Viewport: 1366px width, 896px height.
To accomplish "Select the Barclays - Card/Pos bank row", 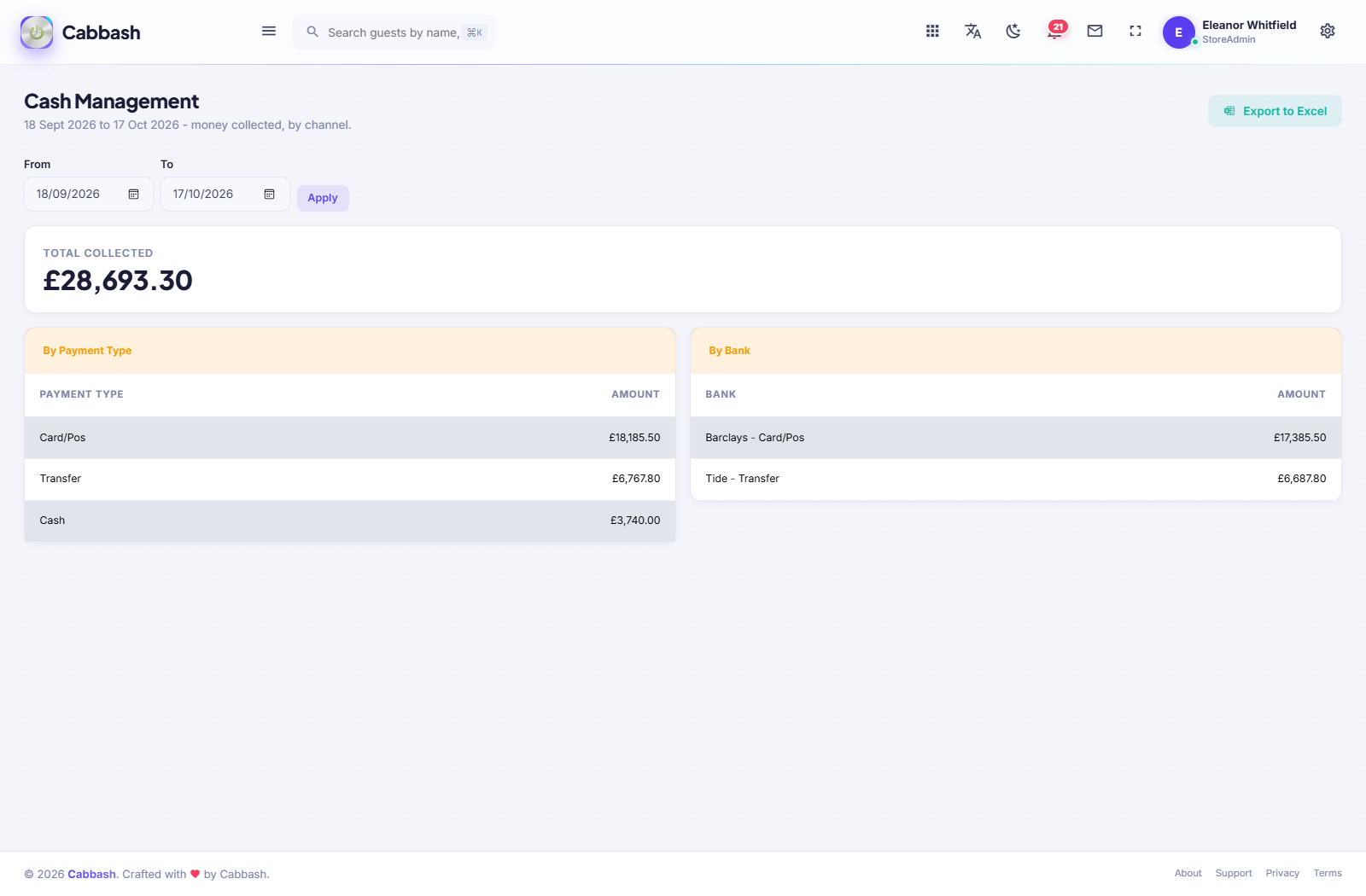I will click(x=1016, y=438).
